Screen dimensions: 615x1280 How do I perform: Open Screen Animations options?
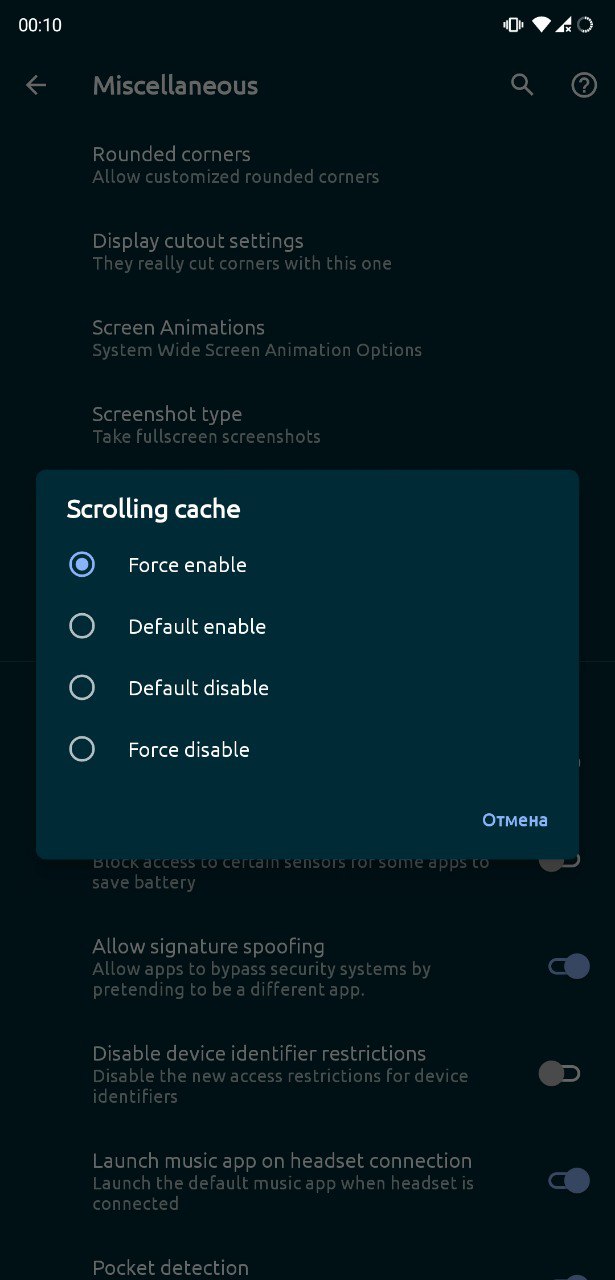[x=307, y=338]
